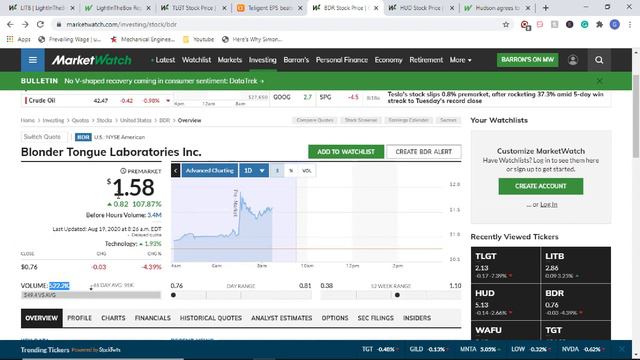This screenshot has width=640, height=360.
Task: Switch chart to dollar price mode
Action: (277, 171)
